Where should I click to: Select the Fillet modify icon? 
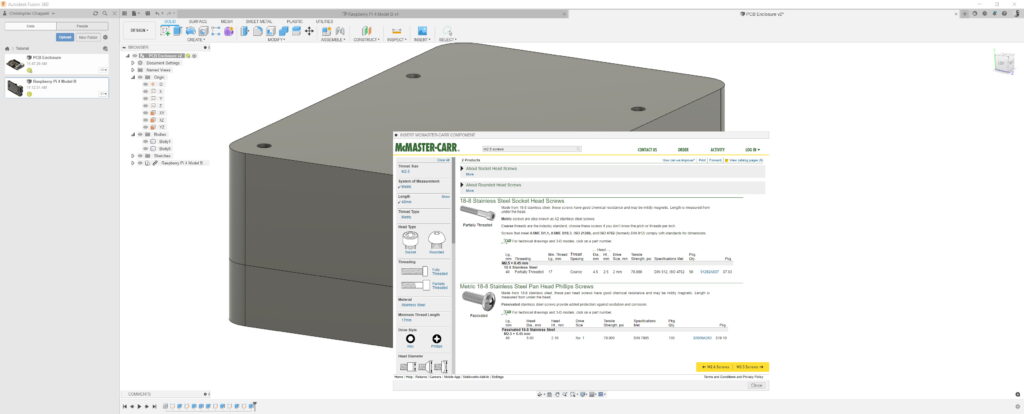point(258,31)
